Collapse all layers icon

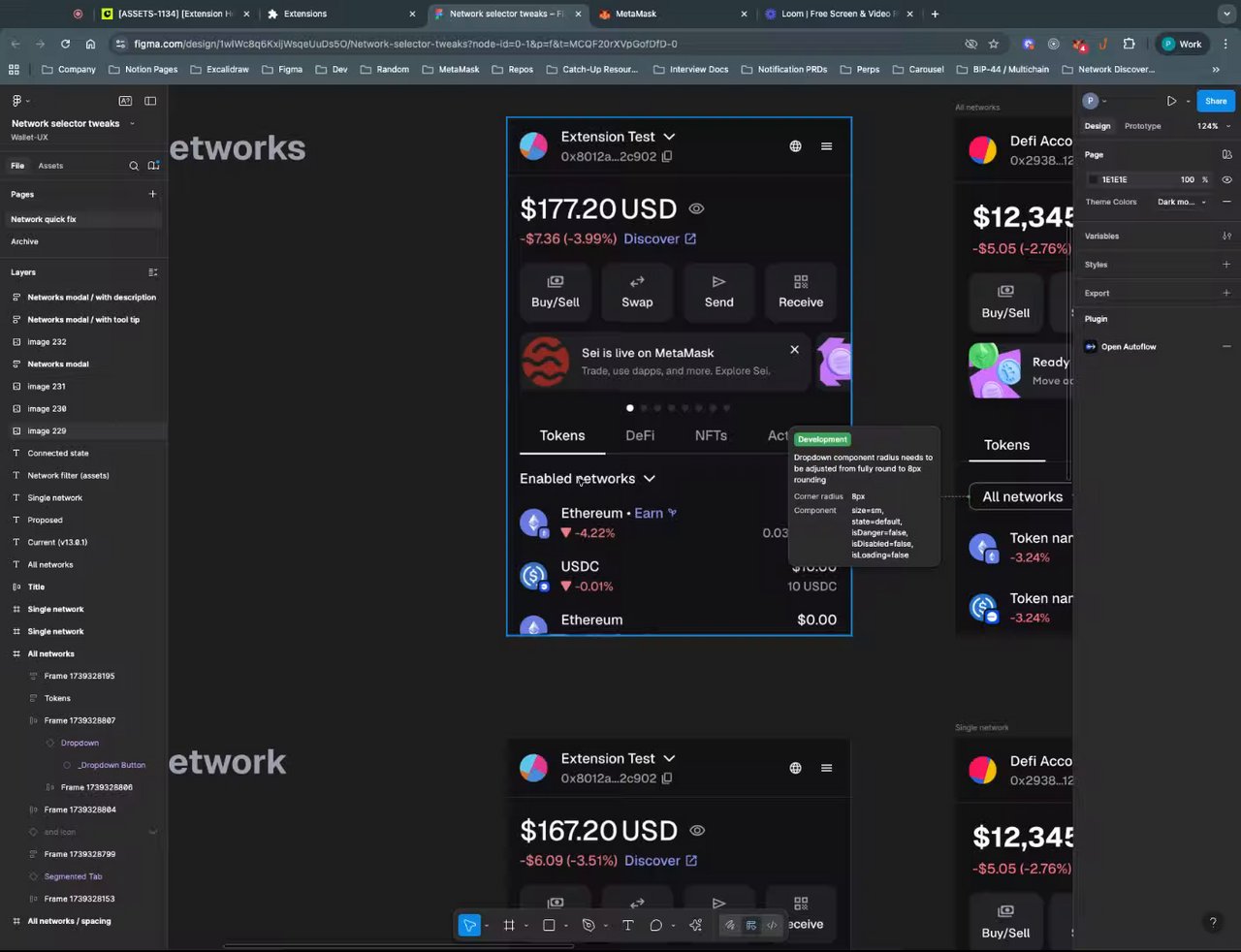(x=152, y=272)
